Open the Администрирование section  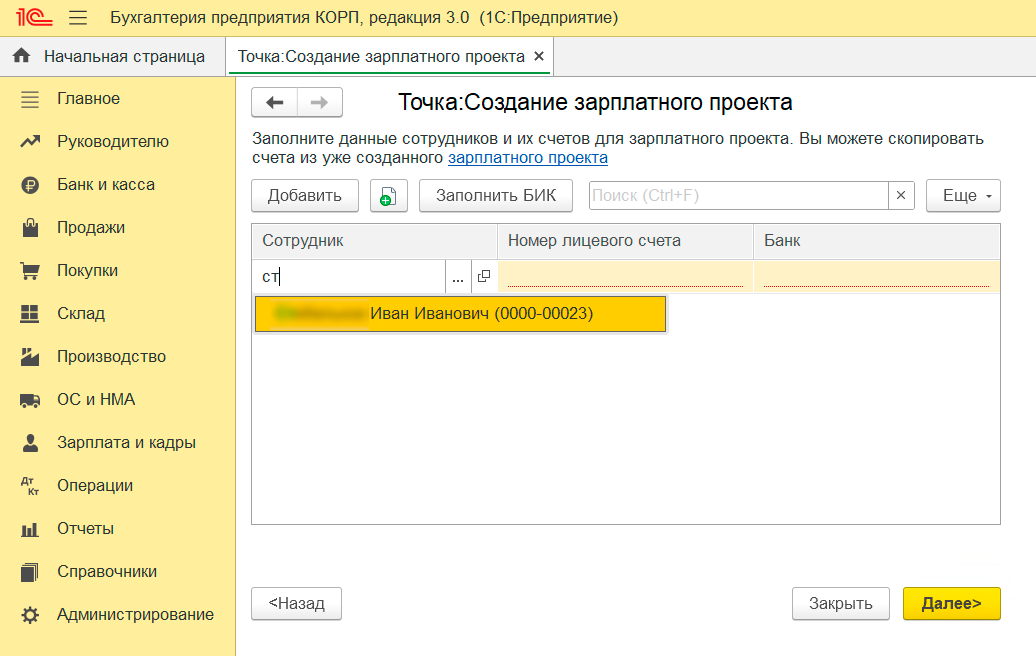pos(135,615)
